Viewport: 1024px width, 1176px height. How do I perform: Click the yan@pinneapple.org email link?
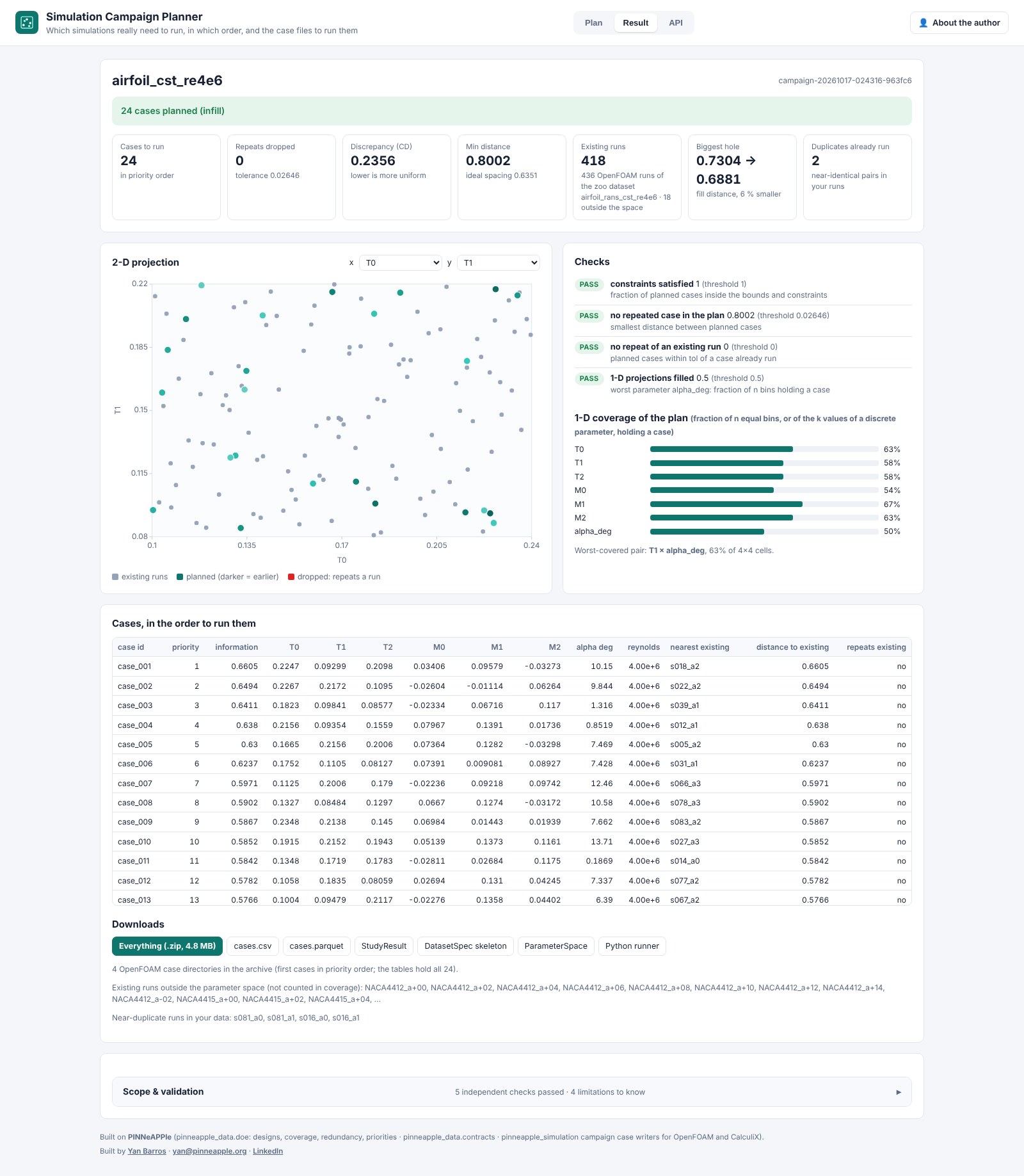[209, 1151]
